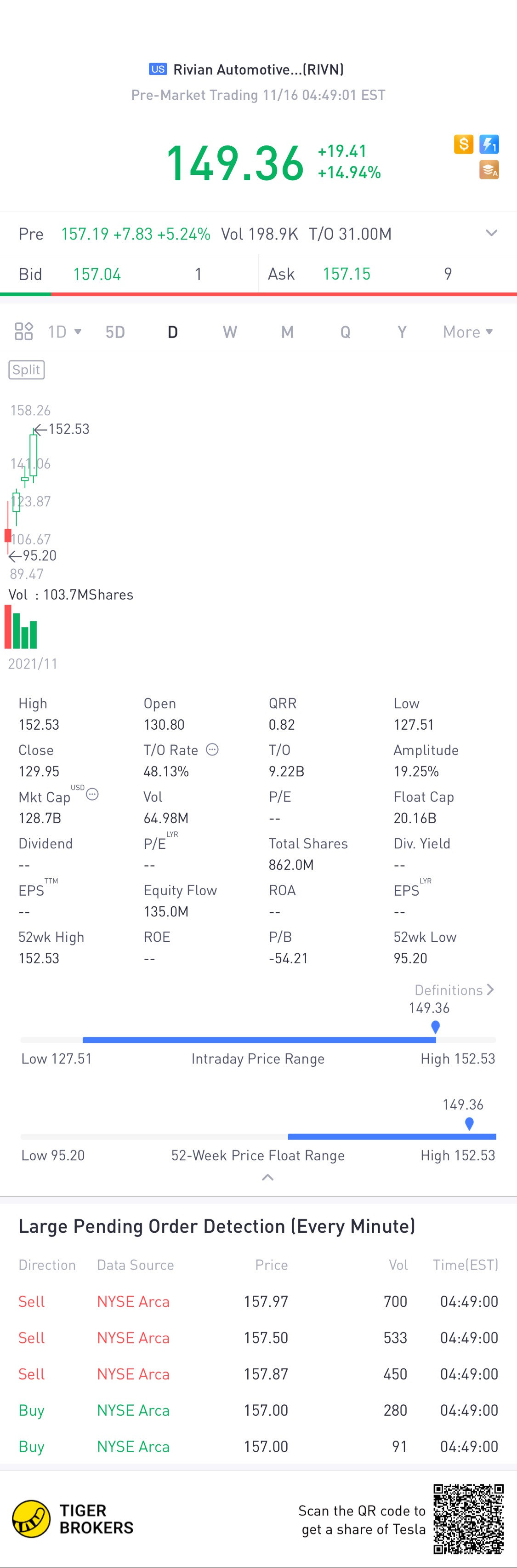Tap the blue lightning bolt badge
This screenshot has width=517, height=1568.
[x=489, y=144]
